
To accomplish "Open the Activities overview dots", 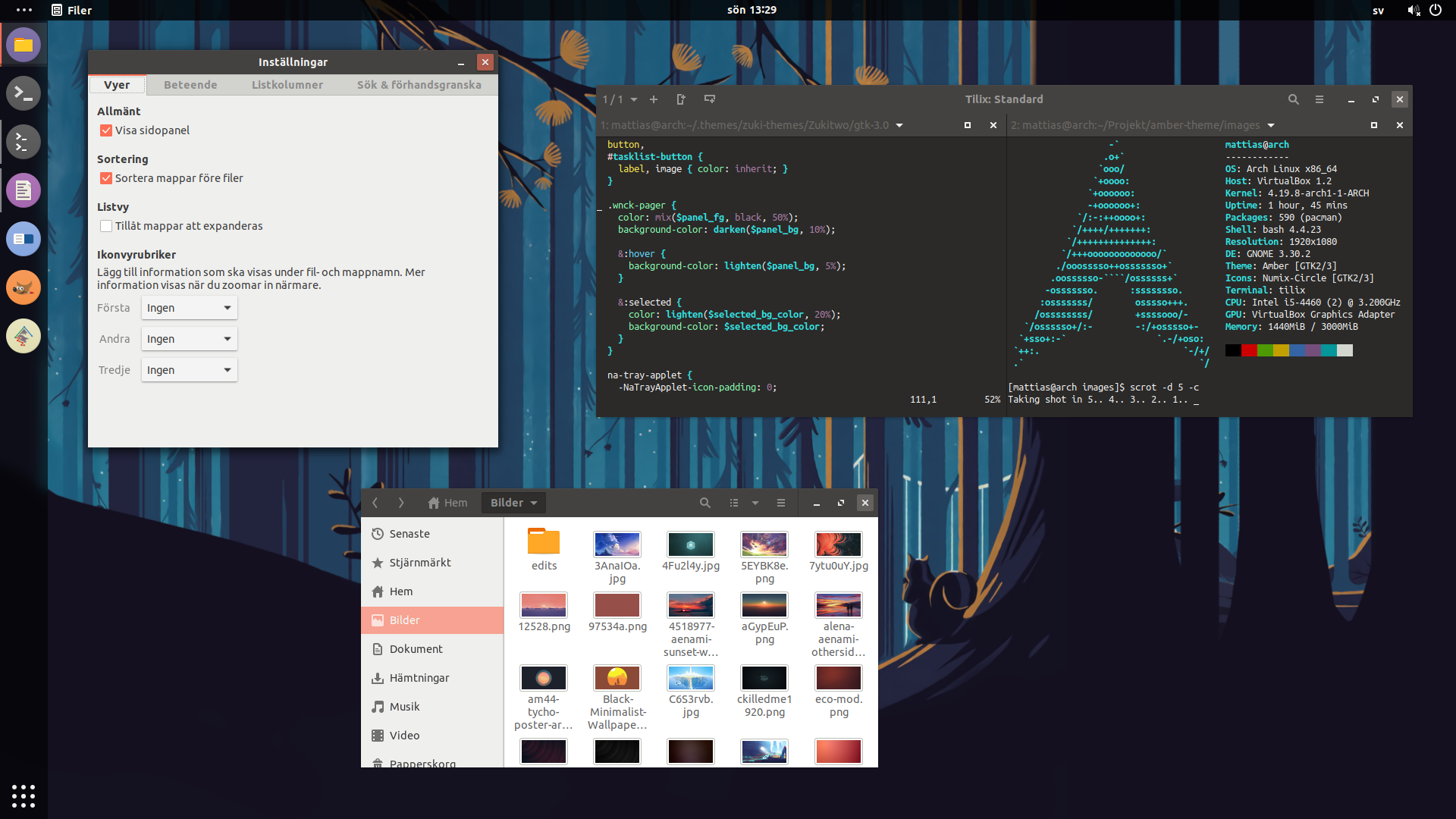I will coord(24,10).
